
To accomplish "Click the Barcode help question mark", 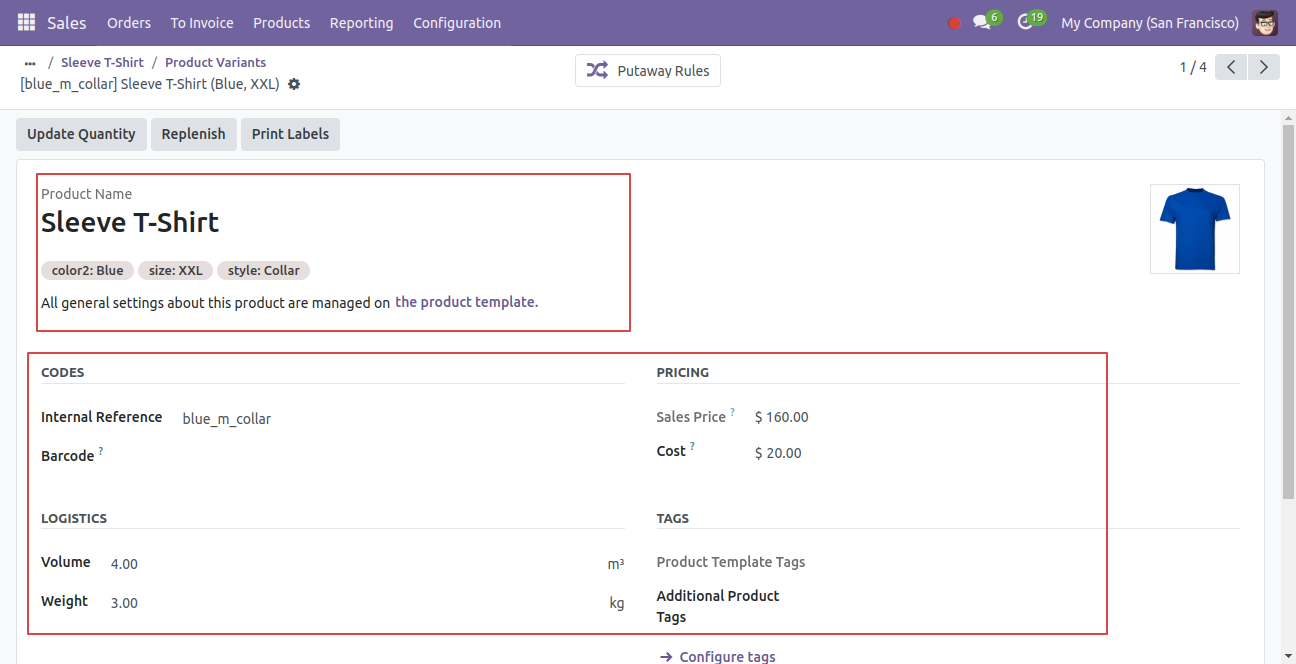I will tap(101, 451).
